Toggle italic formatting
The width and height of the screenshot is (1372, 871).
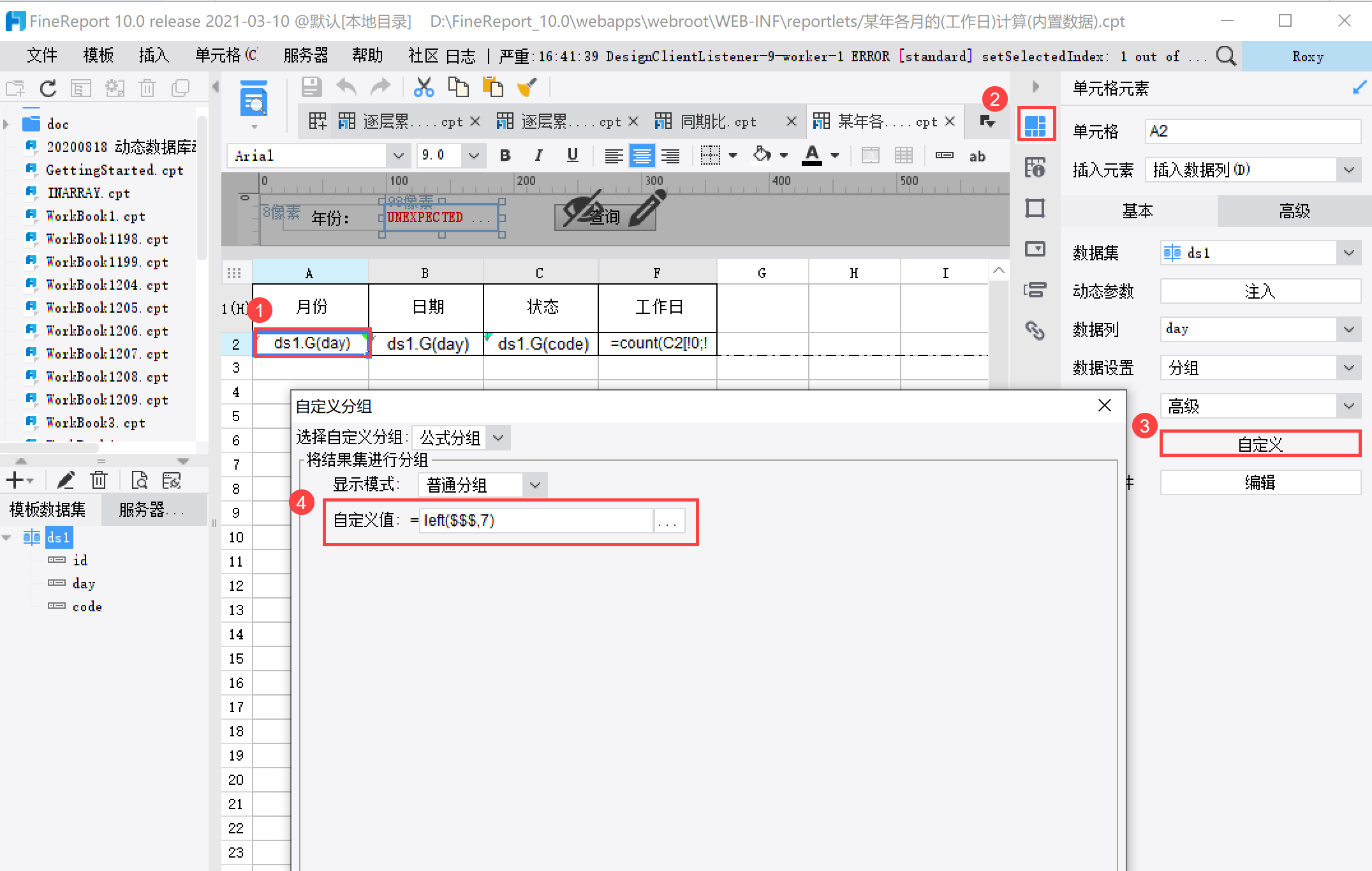point(539,156)
